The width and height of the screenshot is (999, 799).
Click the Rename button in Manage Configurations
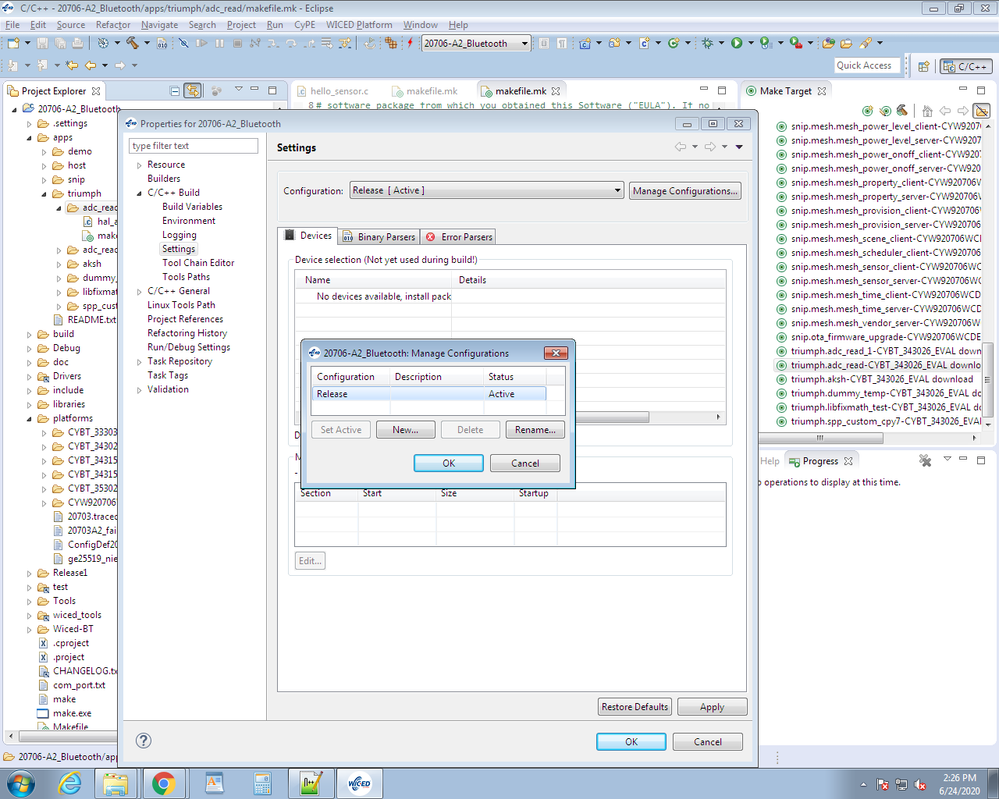[x=534, y=430]
